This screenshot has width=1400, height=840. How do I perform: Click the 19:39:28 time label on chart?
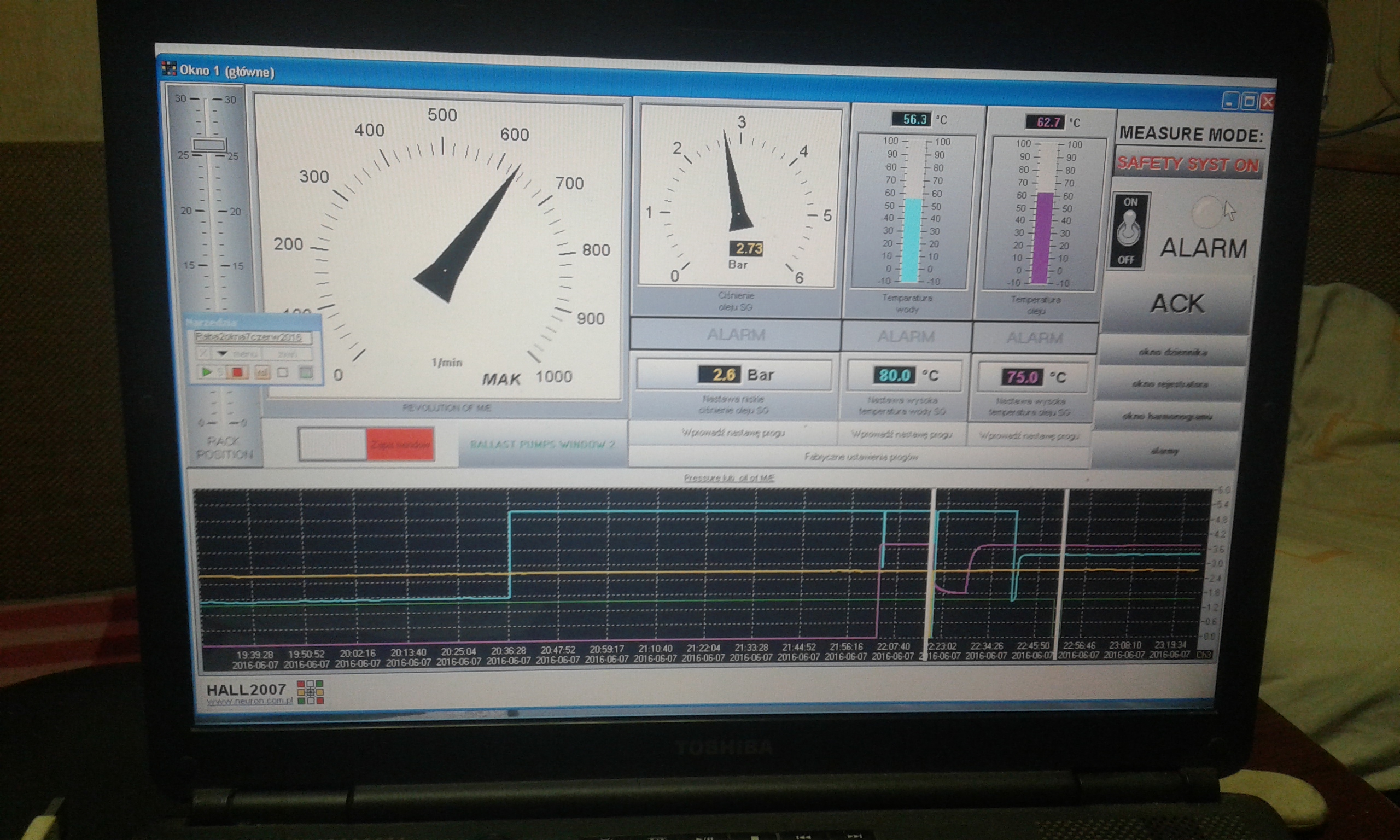[255, 655]
